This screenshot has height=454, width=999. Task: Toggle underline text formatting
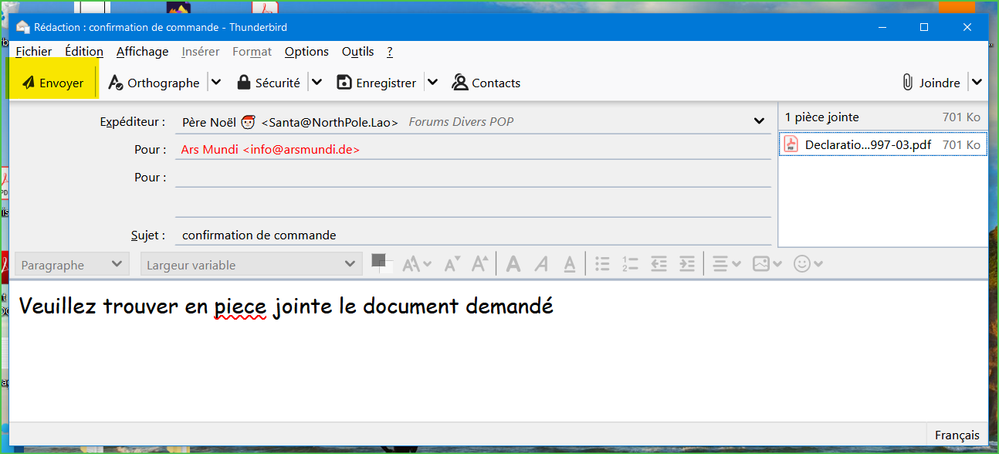pyautogui.click(x=569, y=265)
